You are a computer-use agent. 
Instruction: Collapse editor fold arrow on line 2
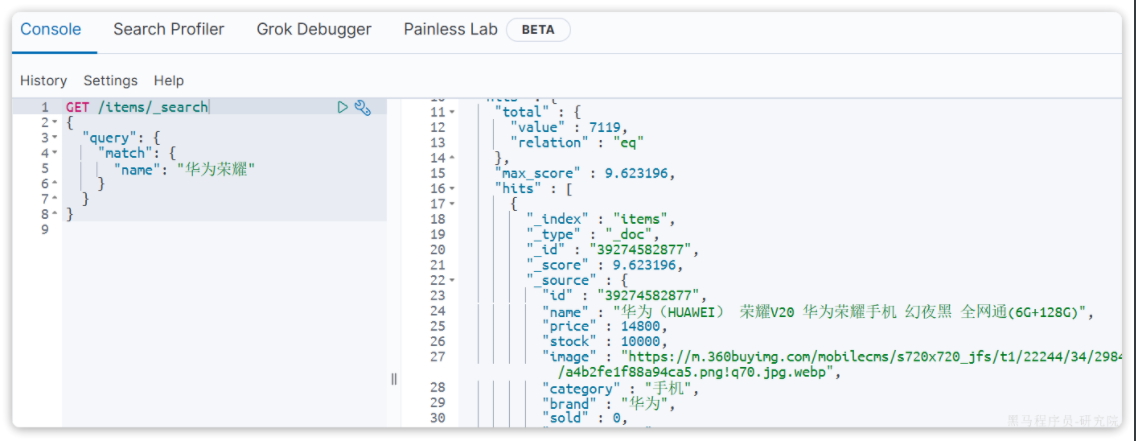(54, 122)
